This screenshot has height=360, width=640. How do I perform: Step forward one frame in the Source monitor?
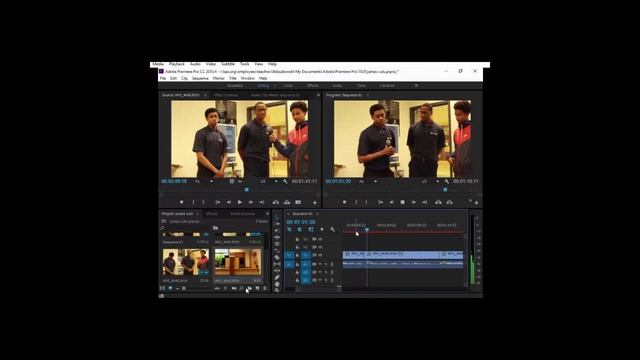click(251, 202)
